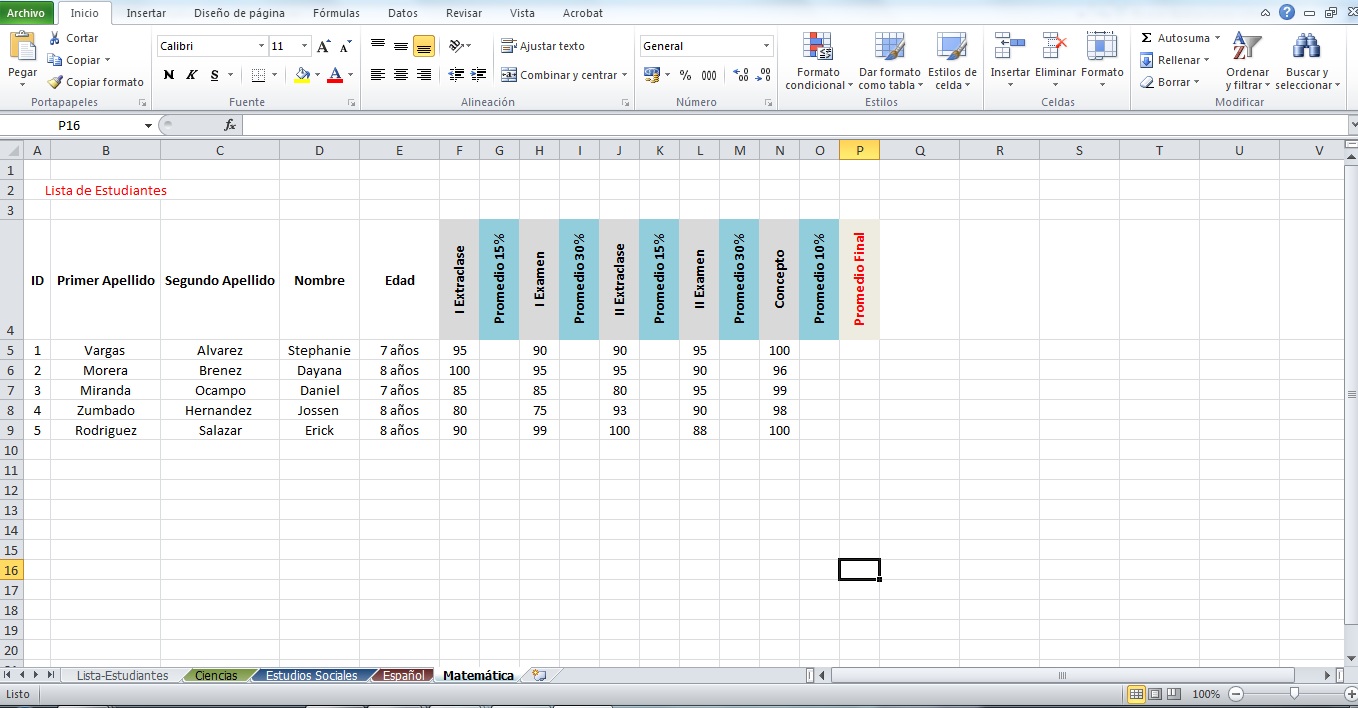
Task: Open the Fórmulas ribbon tab
Action: [335, 13]
